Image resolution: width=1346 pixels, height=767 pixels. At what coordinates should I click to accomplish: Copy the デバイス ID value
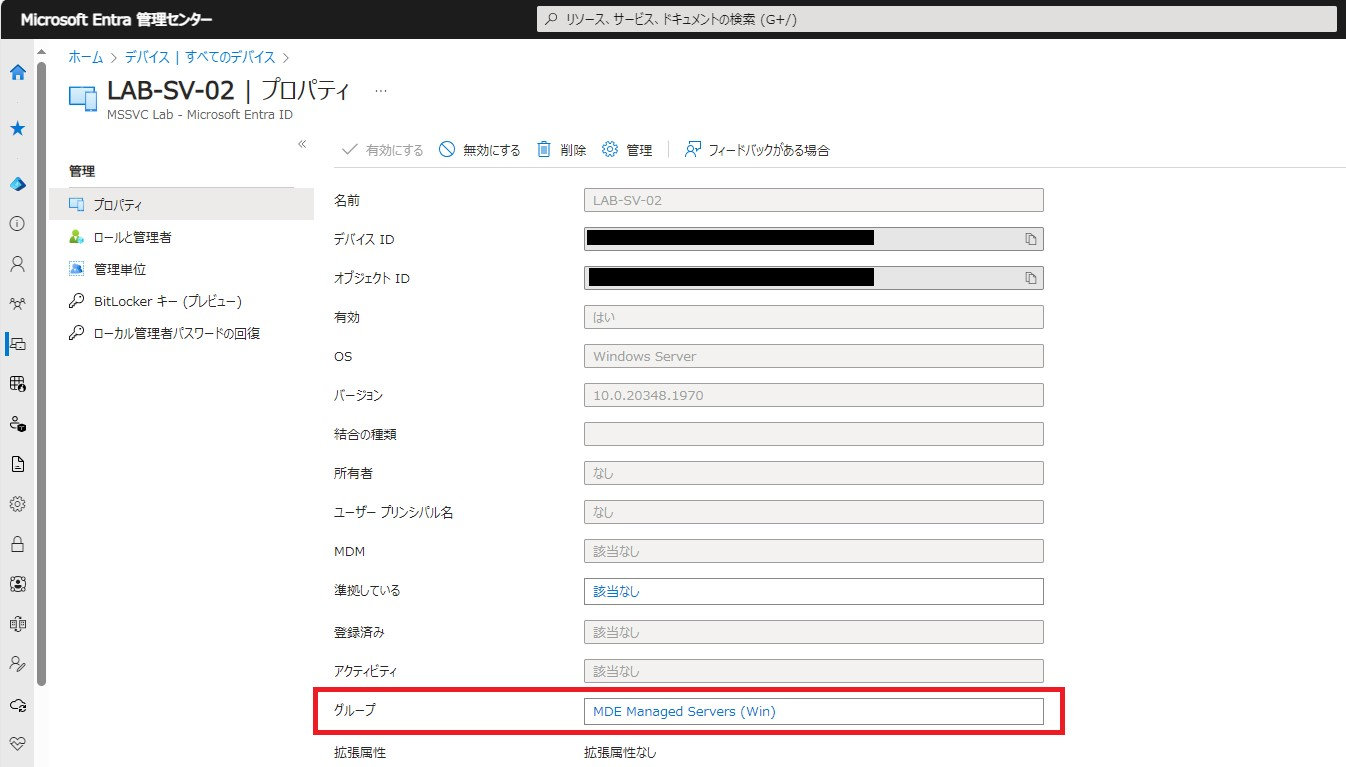point(1030,239)
